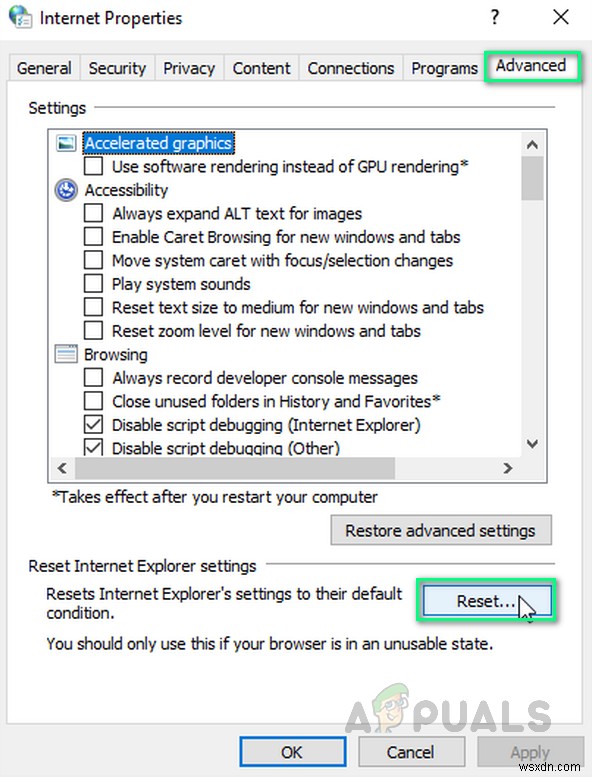The height and width of the screenshot is (777, 592).
Task: Click the settings list scroll up arrow
Action: tap(533, 145)
